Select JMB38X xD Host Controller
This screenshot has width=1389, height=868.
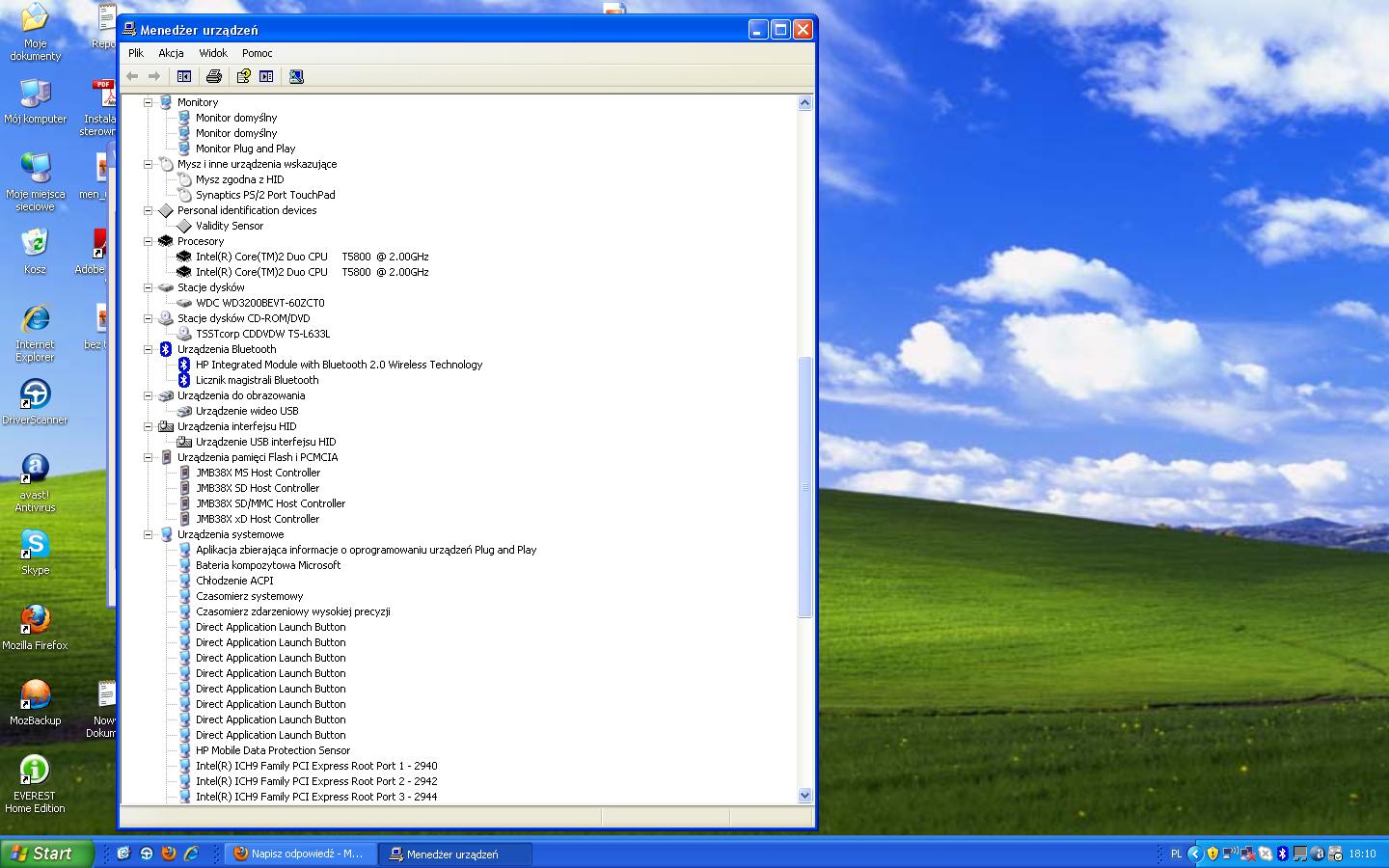258,519
